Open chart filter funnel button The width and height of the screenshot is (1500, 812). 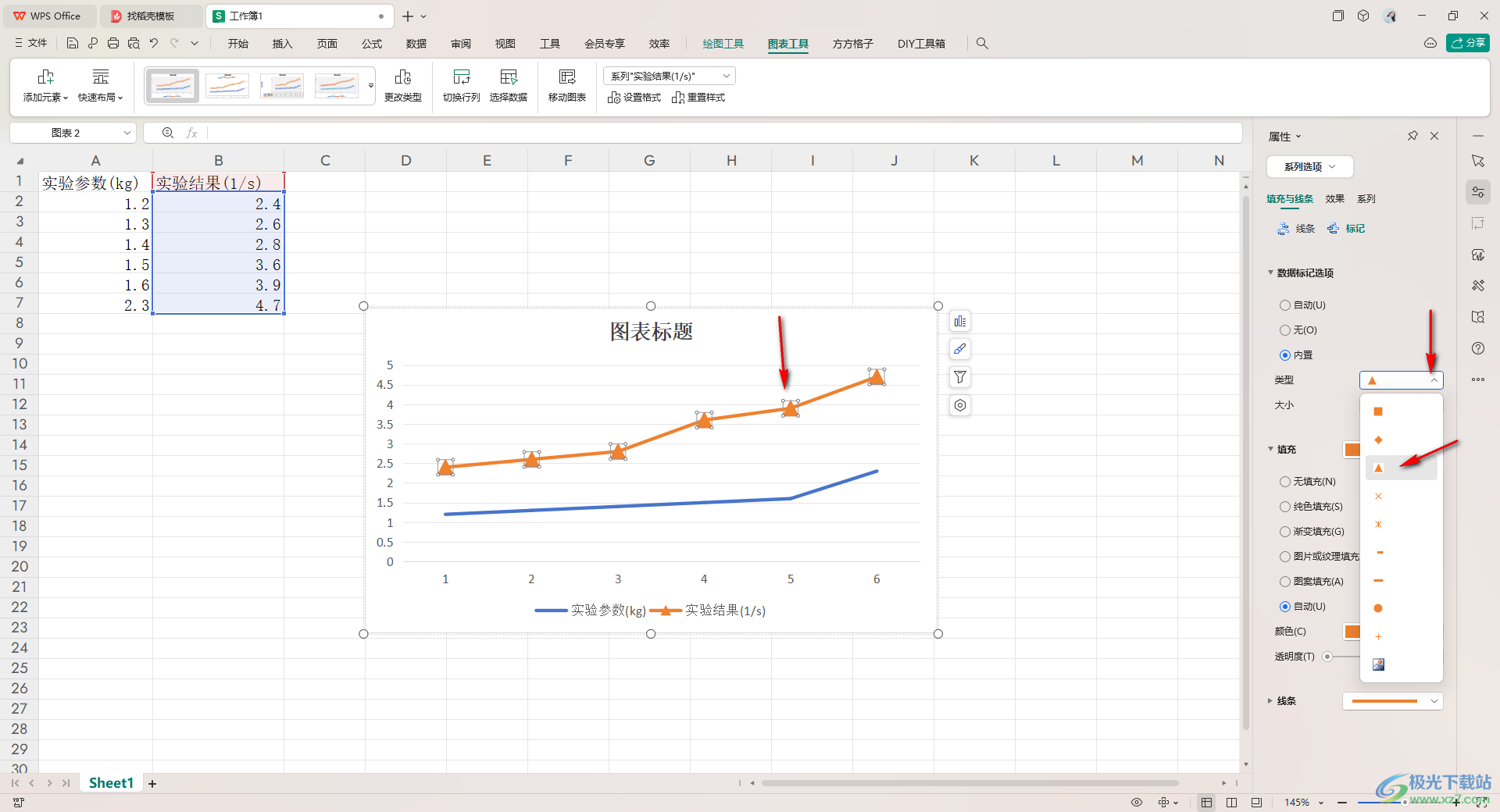click(960, 377)
